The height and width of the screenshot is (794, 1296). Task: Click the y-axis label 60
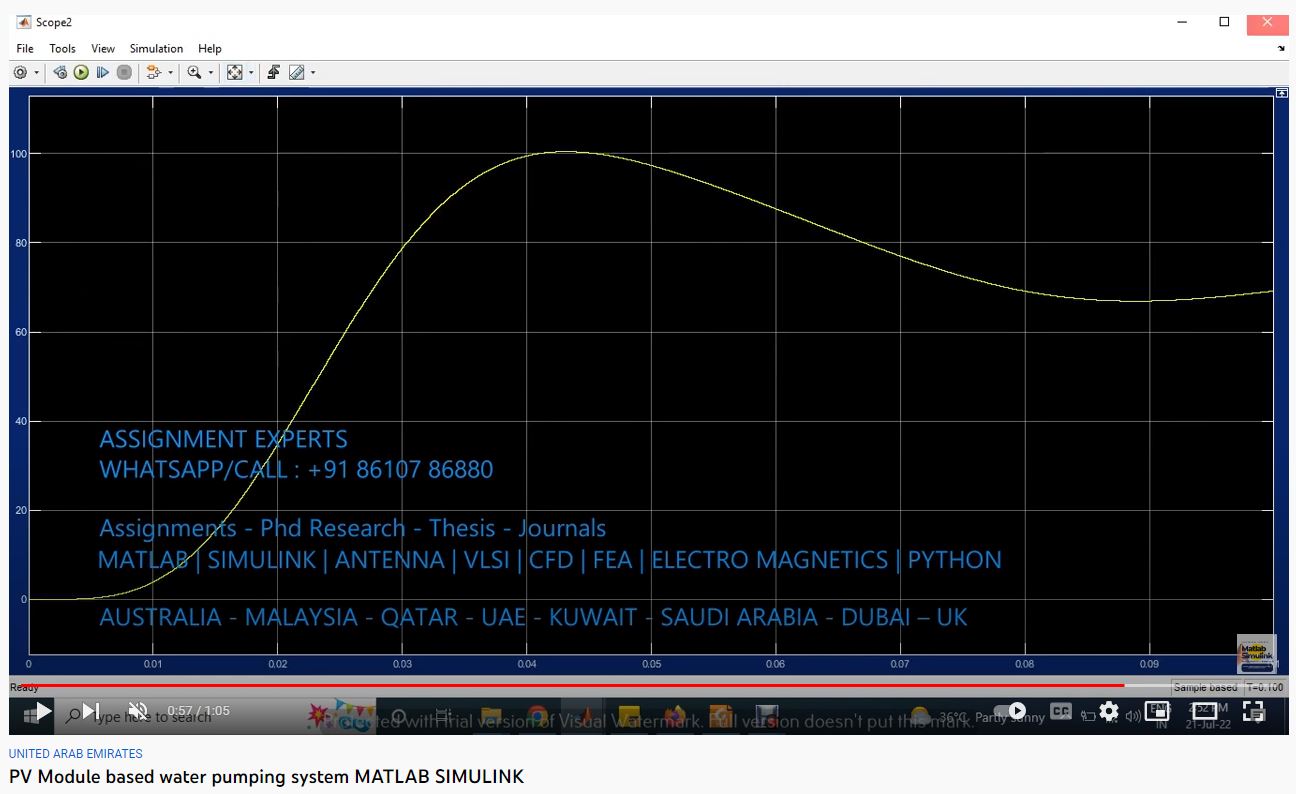[20, 332]
